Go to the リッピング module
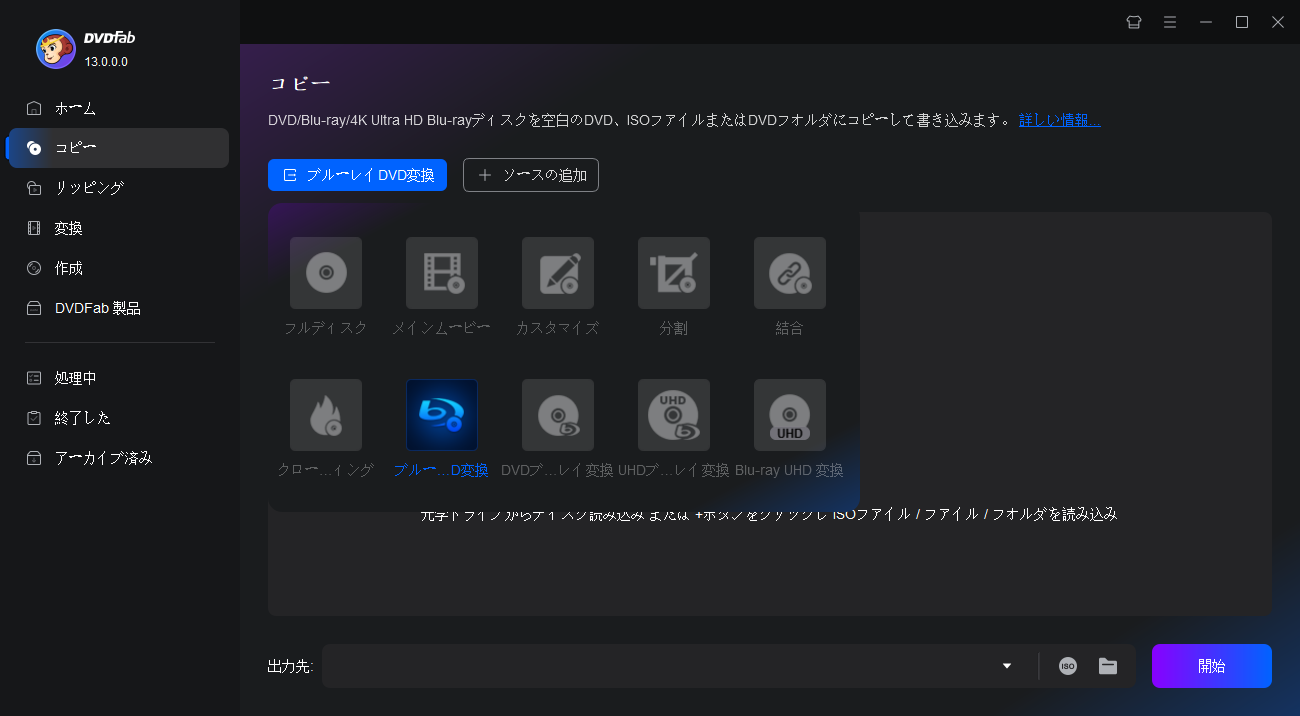The image size is (1300, 716). coord(119,188)
